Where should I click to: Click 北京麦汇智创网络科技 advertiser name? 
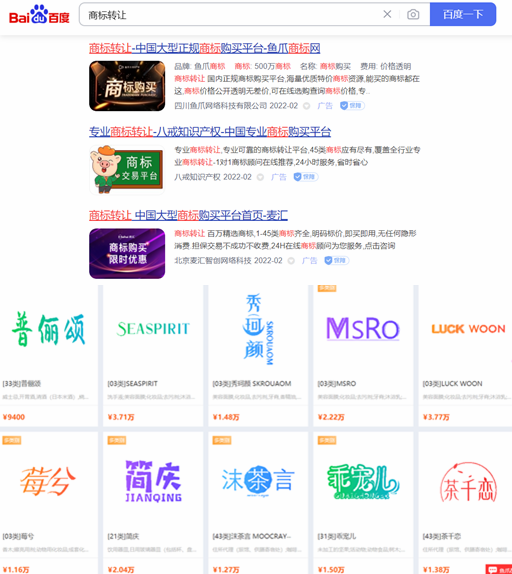click(x=213, y=261)
